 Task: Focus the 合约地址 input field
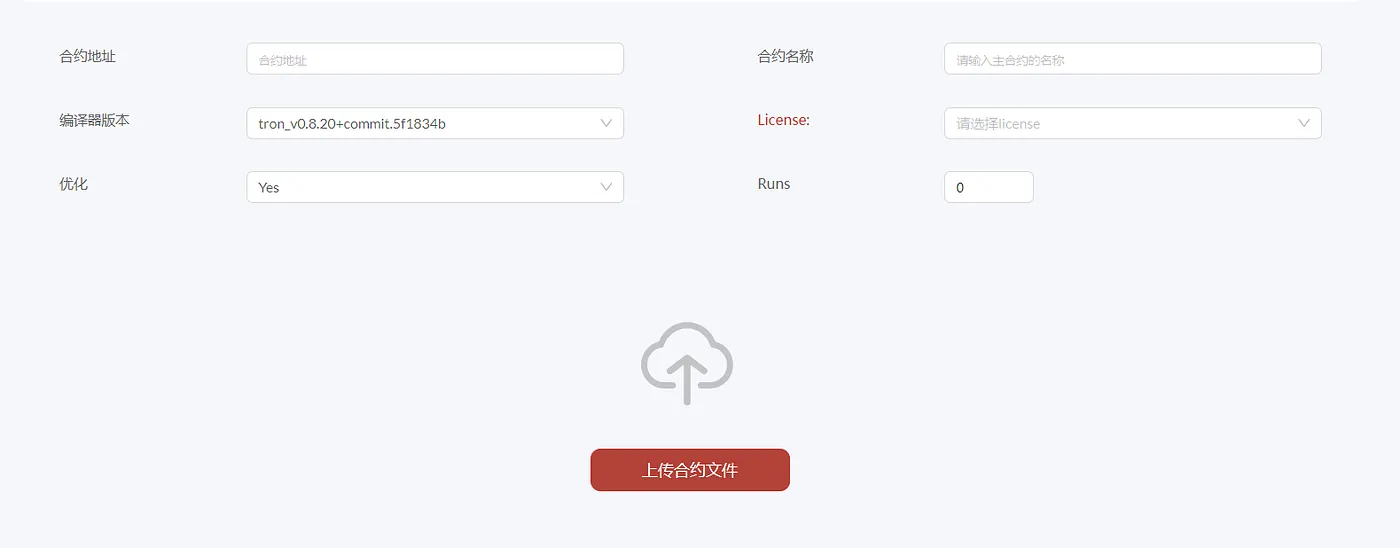coord(435,59)
